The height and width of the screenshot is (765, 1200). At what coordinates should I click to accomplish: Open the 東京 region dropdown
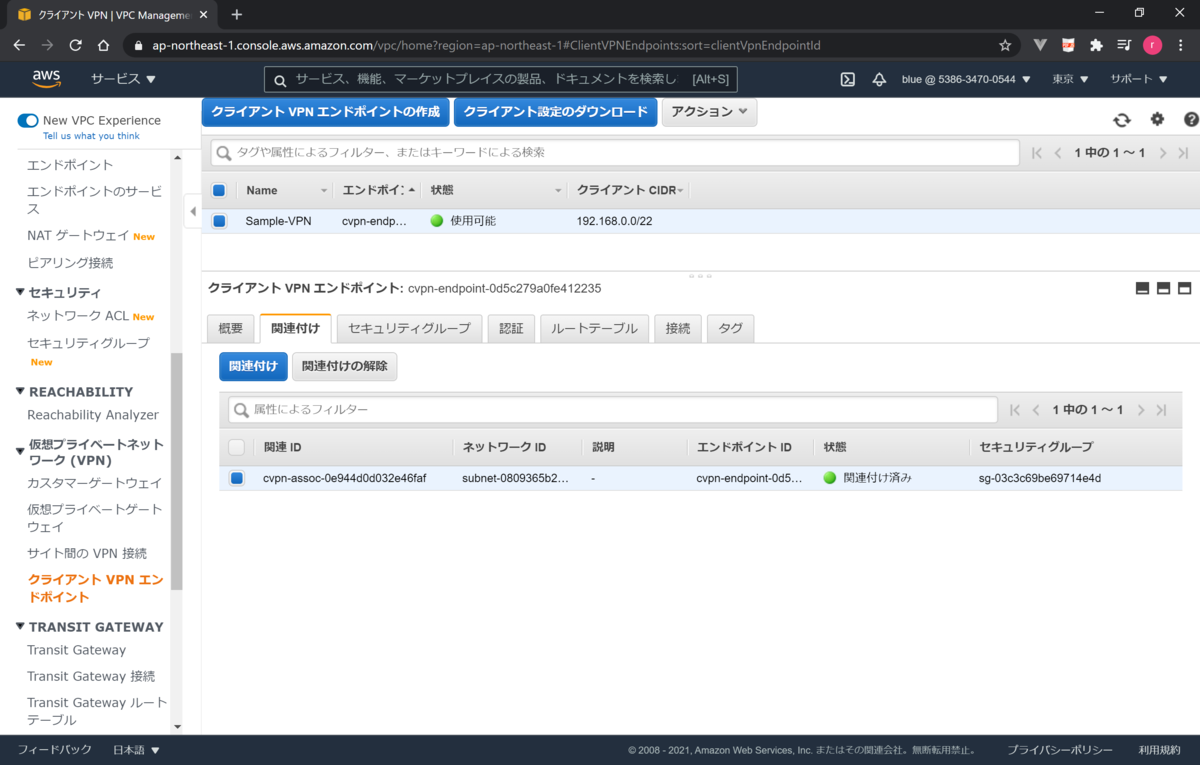[x=1069, y=79]
